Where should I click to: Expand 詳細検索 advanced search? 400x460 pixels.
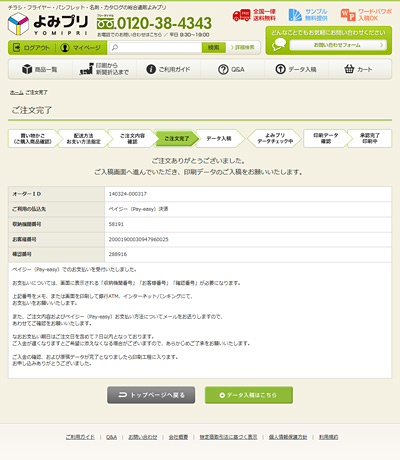tap(243, 48)
